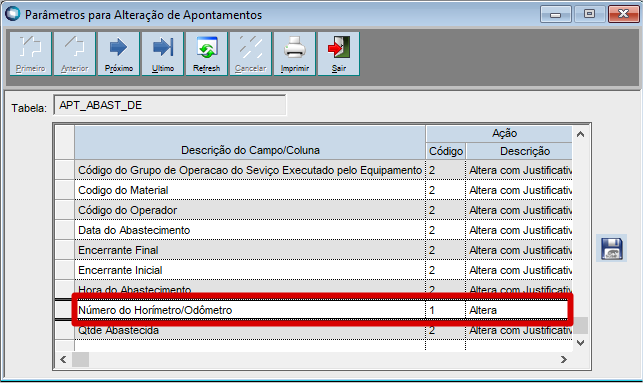This screenshot has height=383, width=643.
Task: Maximize the parameters window
Action: click(589, 14)
